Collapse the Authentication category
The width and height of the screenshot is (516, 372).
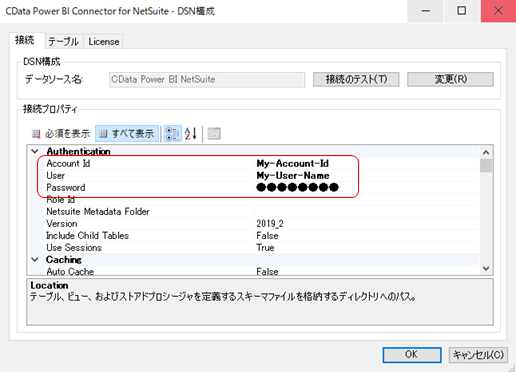click(35, 151)
